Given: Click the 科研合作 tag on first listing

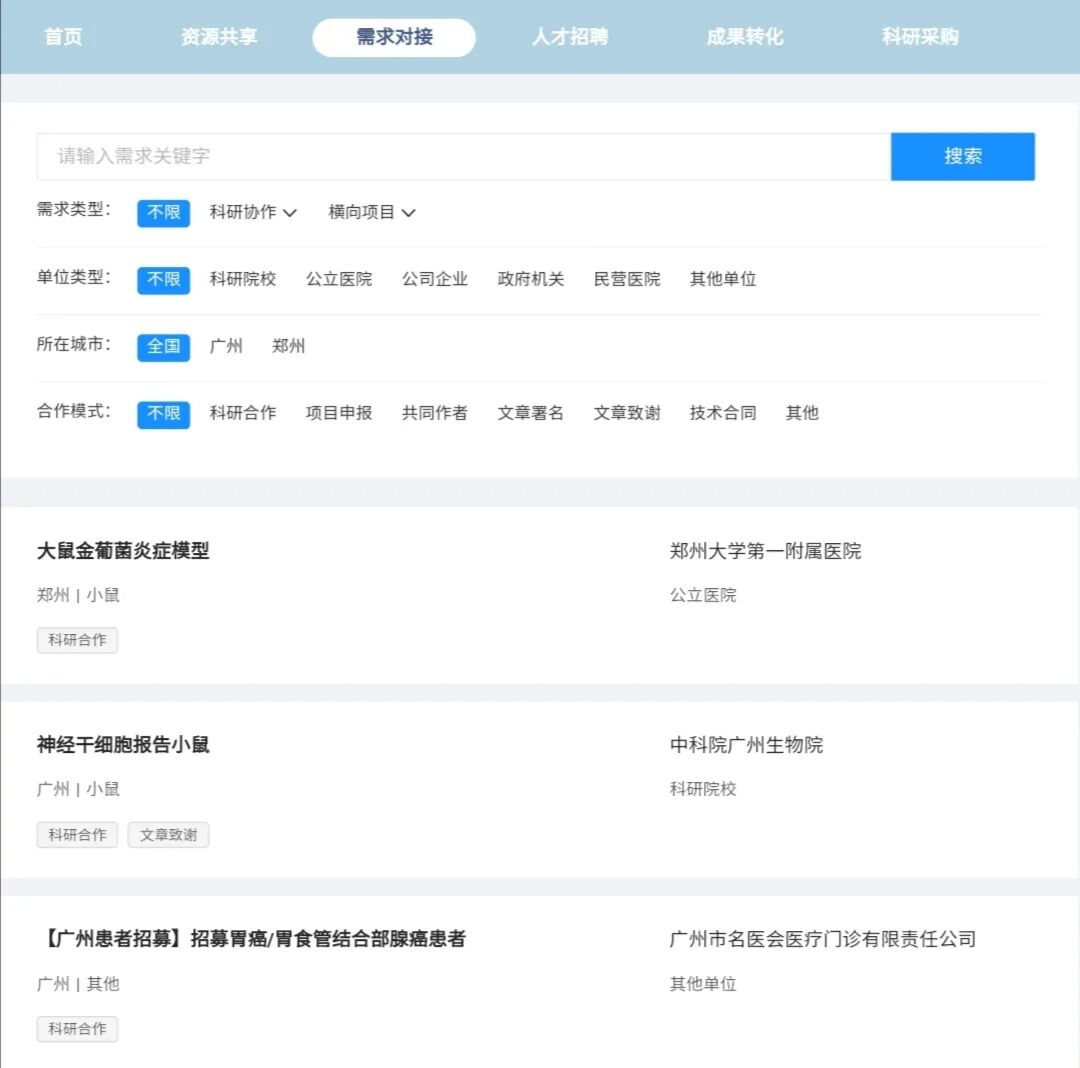Looking at the screenshot, I should (x=77, y=640).
